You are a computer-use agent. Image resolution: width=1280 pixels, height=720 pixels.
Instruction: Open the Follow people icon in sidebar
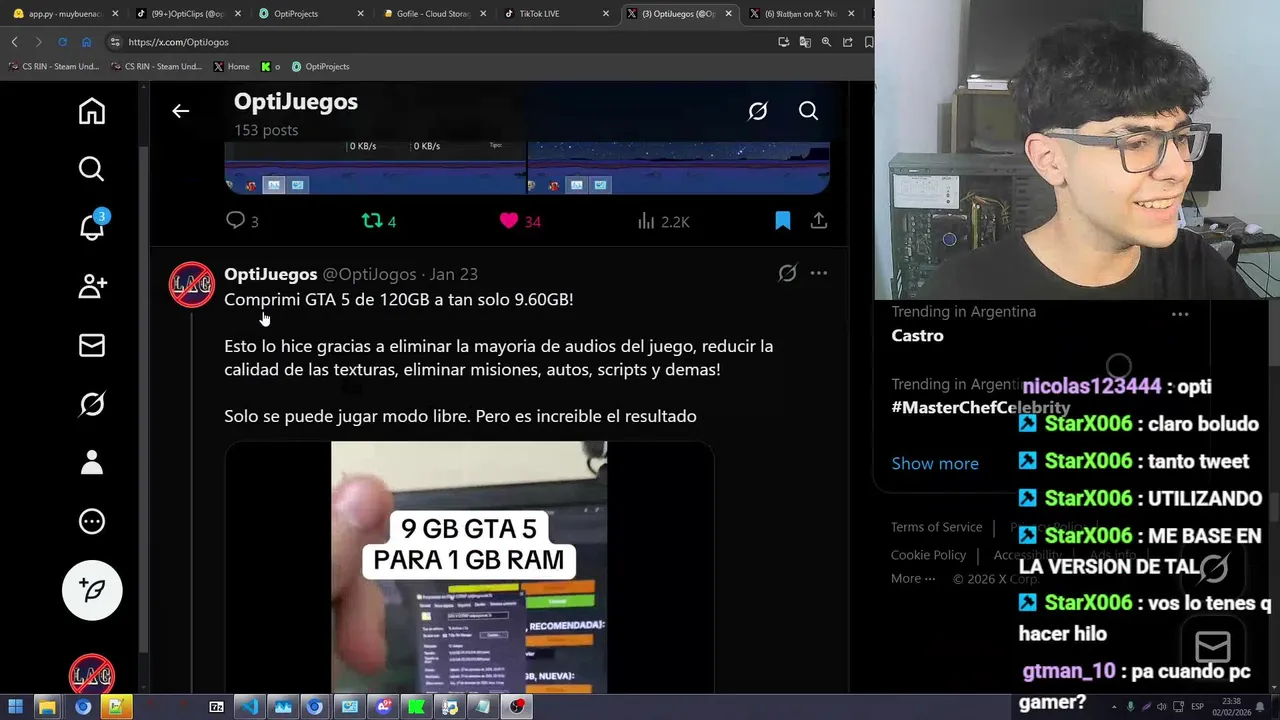click(x=92, y=286)
